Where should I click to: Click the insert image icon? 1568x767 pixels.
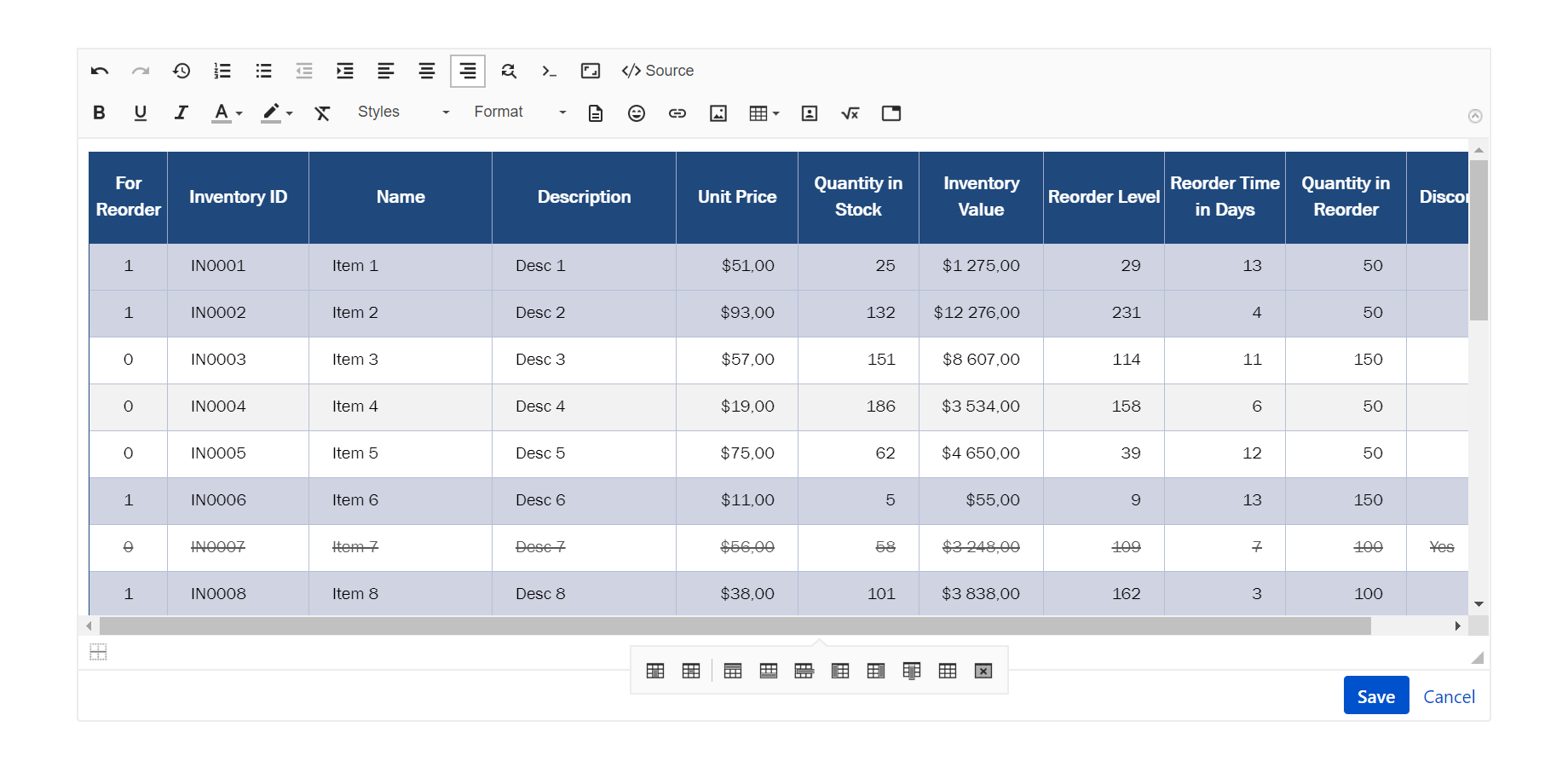718,113
